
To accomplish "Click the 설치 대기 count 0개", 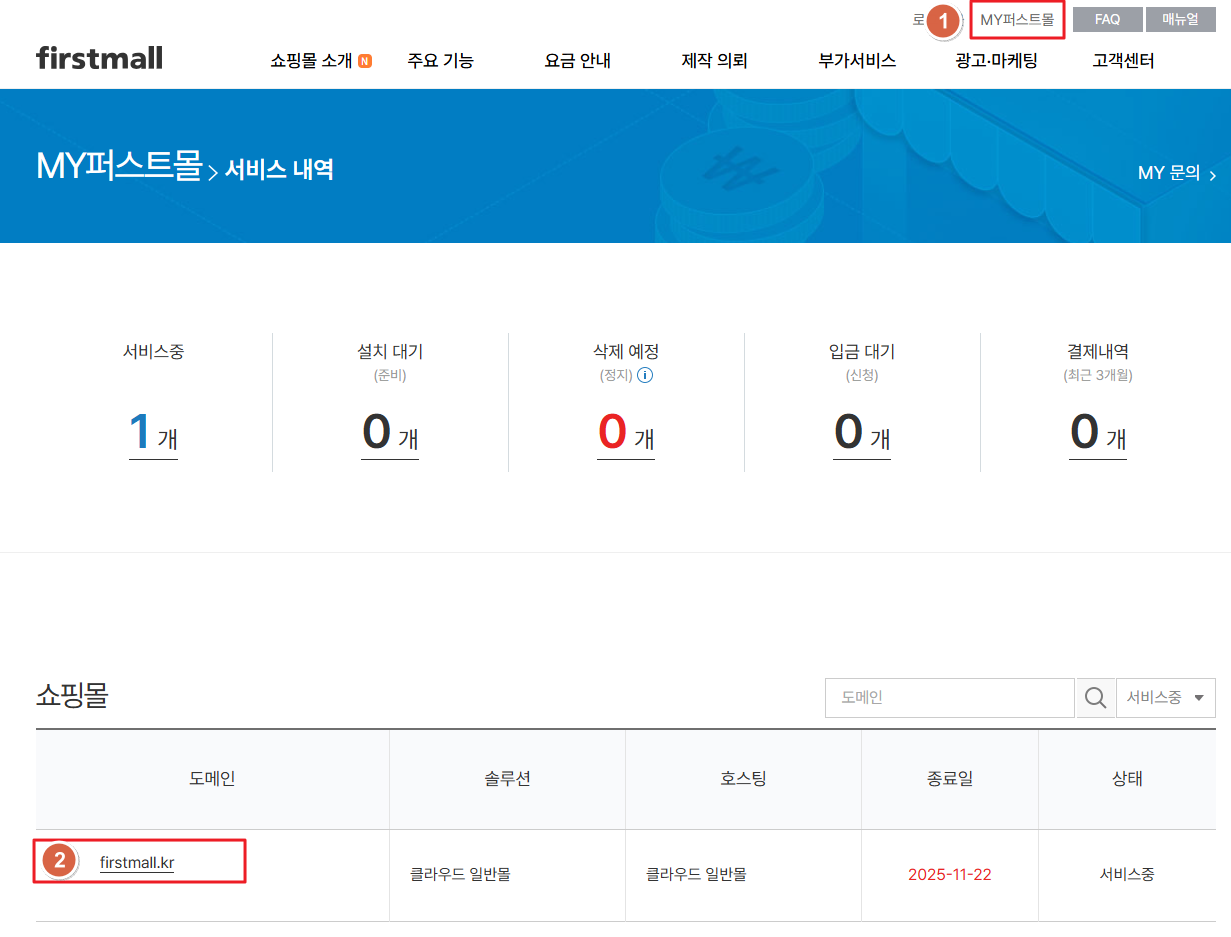I will tap(390, 433).
